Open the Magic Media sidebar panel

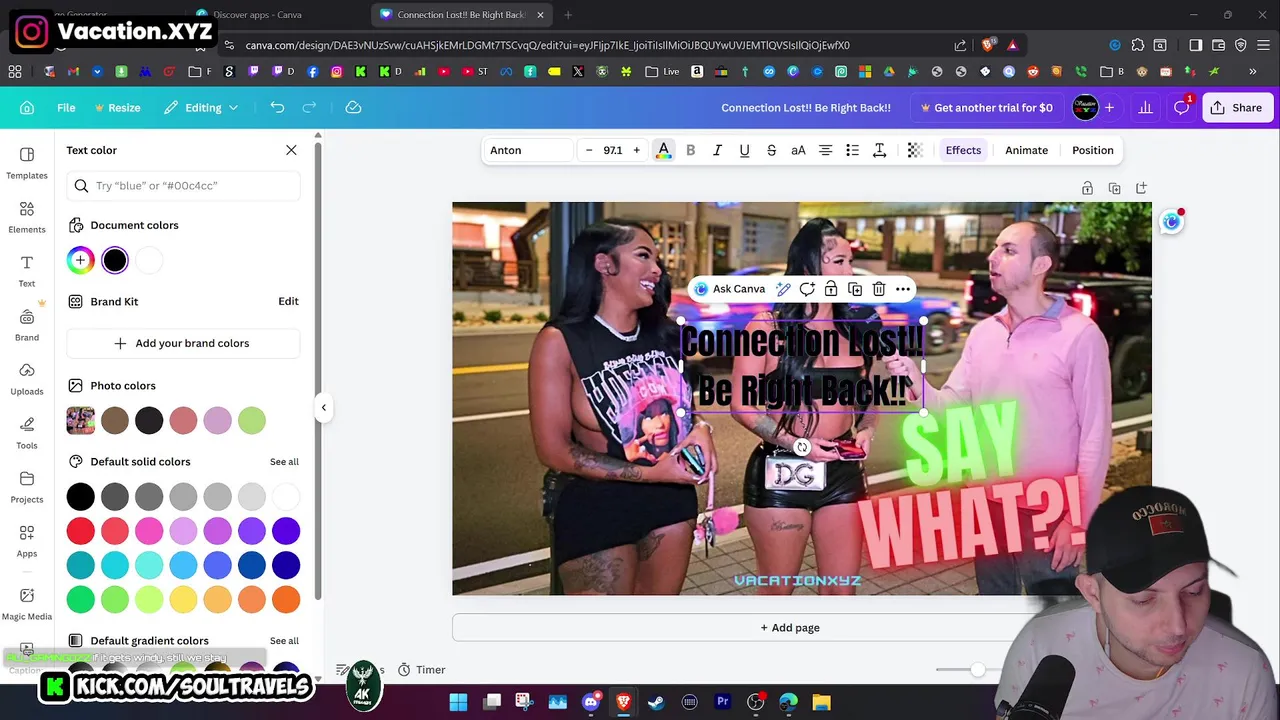(x=27, y=603)
